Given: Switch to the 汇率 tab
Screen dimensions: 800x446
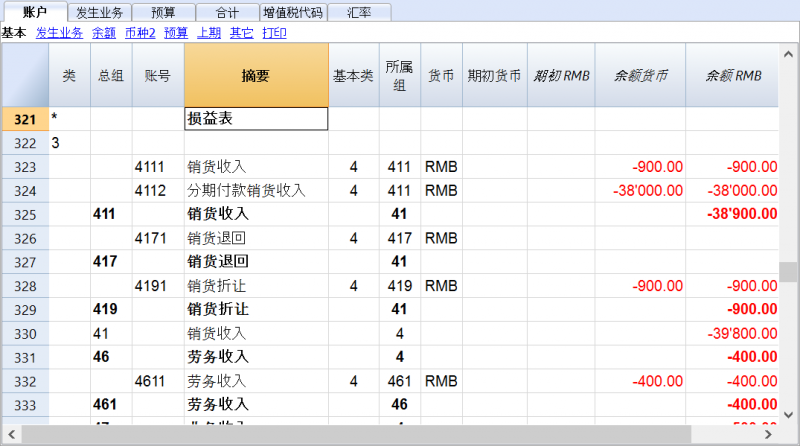Looking at the screenshot, I should pyautogui.click(x=359, y=12).
